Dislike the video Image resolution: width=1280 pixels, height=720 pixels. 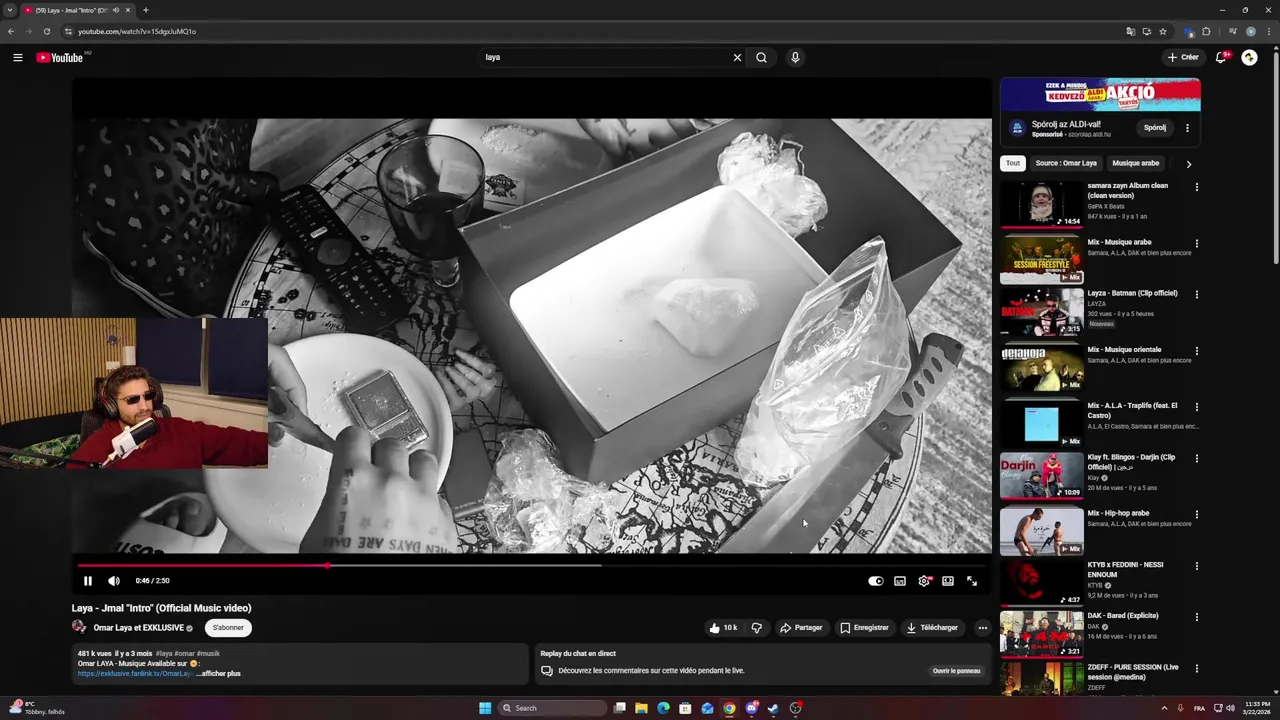pos(756,628)
